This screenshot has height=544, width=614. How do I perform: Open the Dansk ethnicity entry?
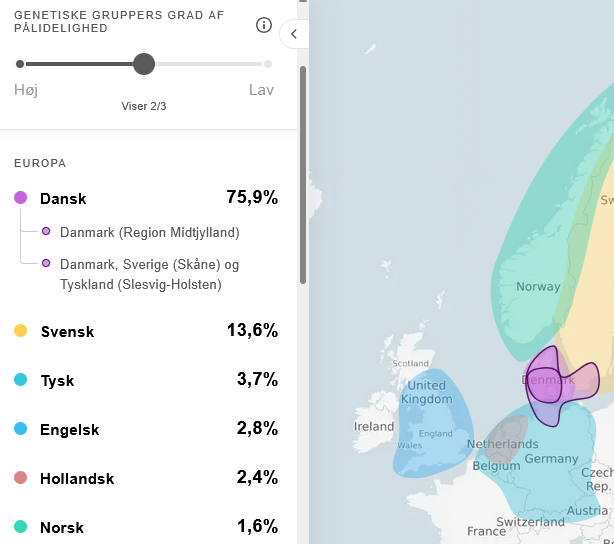[x=63, y=198]
